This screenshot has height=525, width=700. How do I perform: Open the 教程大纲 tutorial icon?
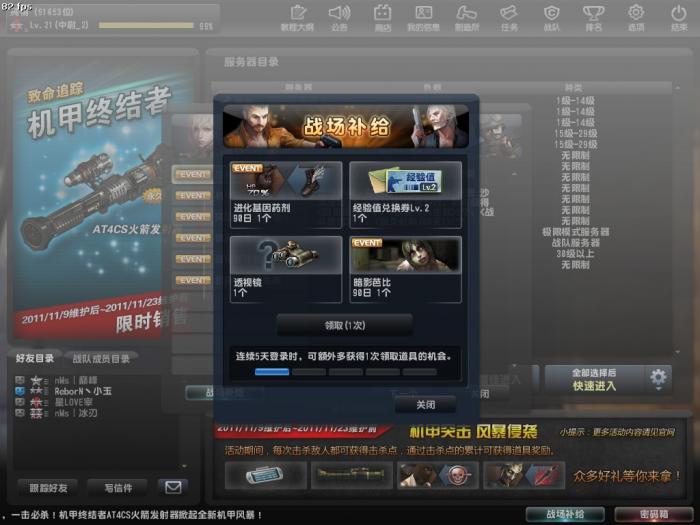coord(298,18)
